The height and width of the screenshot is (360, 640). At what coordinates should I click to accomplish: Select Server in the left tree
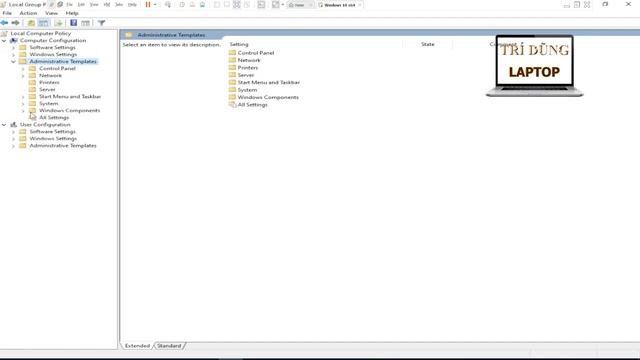coord(47,89)
